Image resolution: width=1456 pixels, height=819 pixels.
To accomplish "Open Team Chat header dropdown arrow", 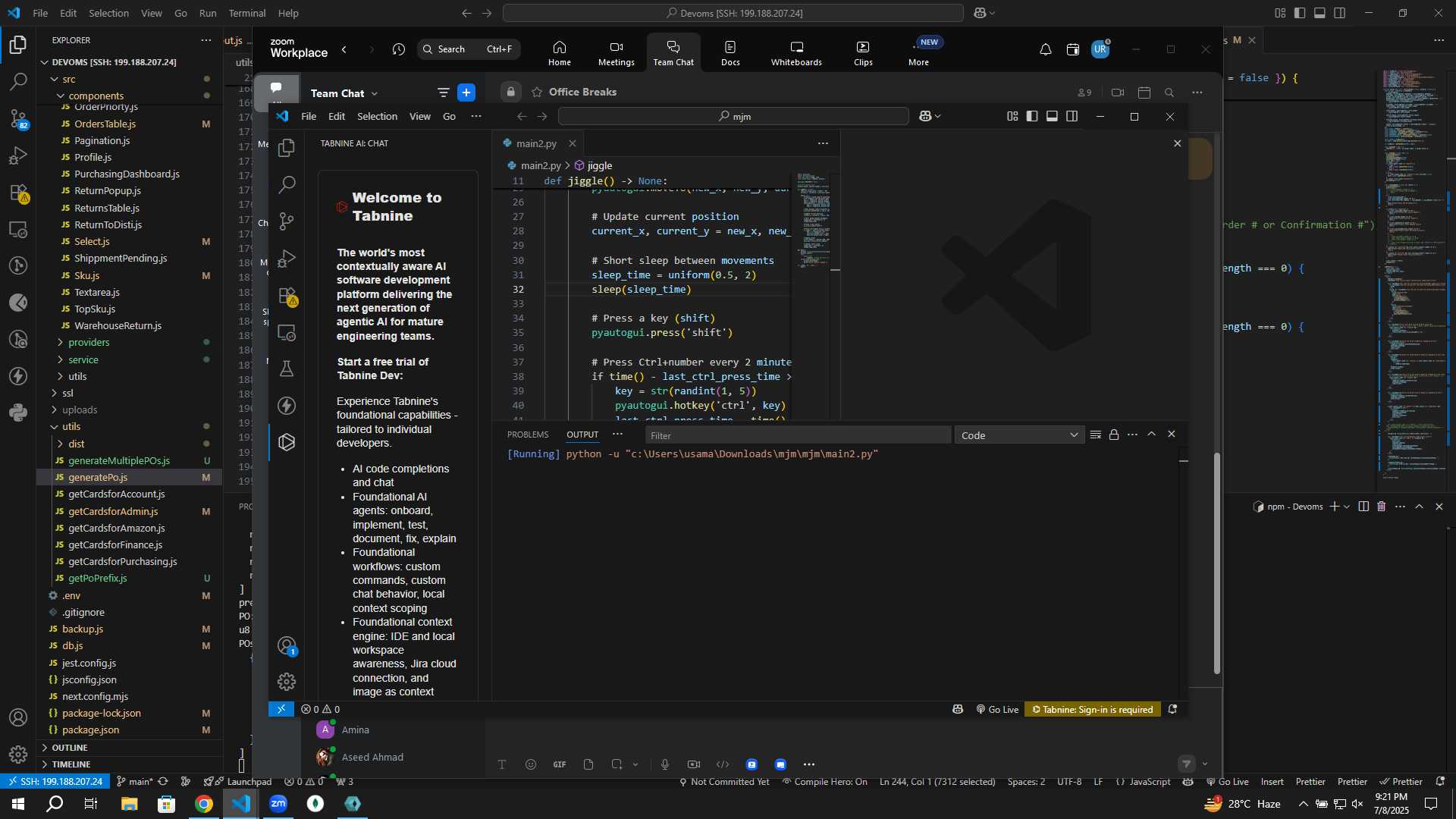I will (375, 93).
